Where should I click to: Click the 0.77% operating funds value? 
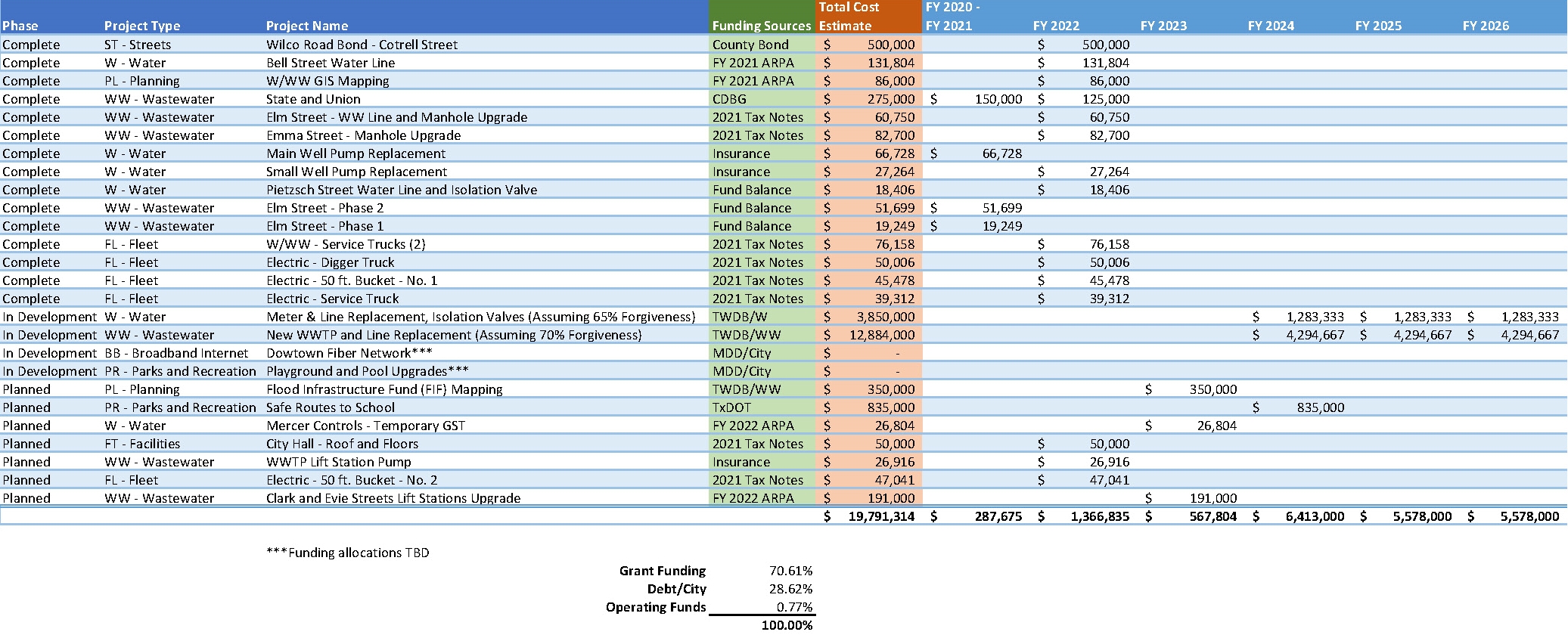click(794, 607)
